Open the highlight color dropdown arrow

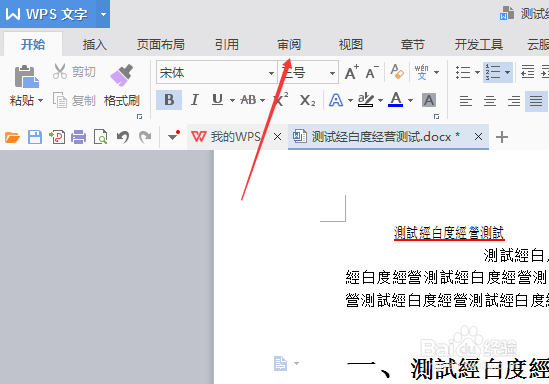click(x=380, y=101)
